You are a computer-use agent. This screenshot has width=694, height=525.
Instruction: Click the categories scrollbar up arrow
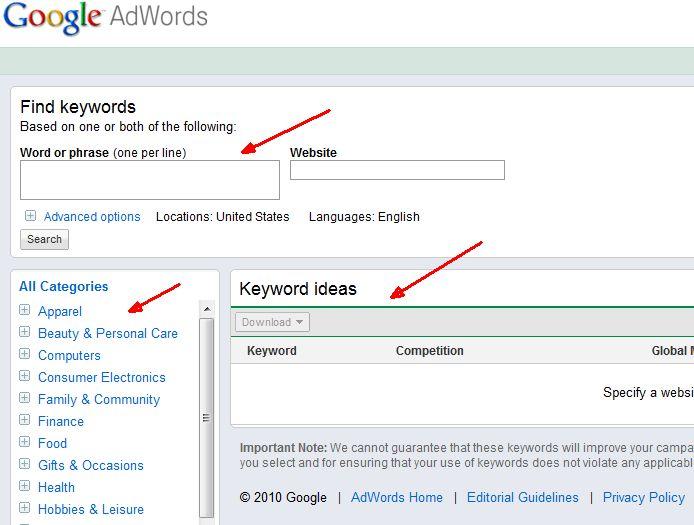point(207,309)
